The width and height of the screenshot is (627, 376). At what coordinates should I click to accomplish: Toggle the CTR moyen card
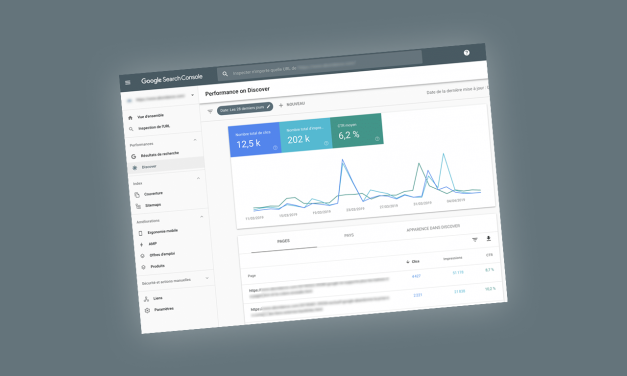(357, 130)
